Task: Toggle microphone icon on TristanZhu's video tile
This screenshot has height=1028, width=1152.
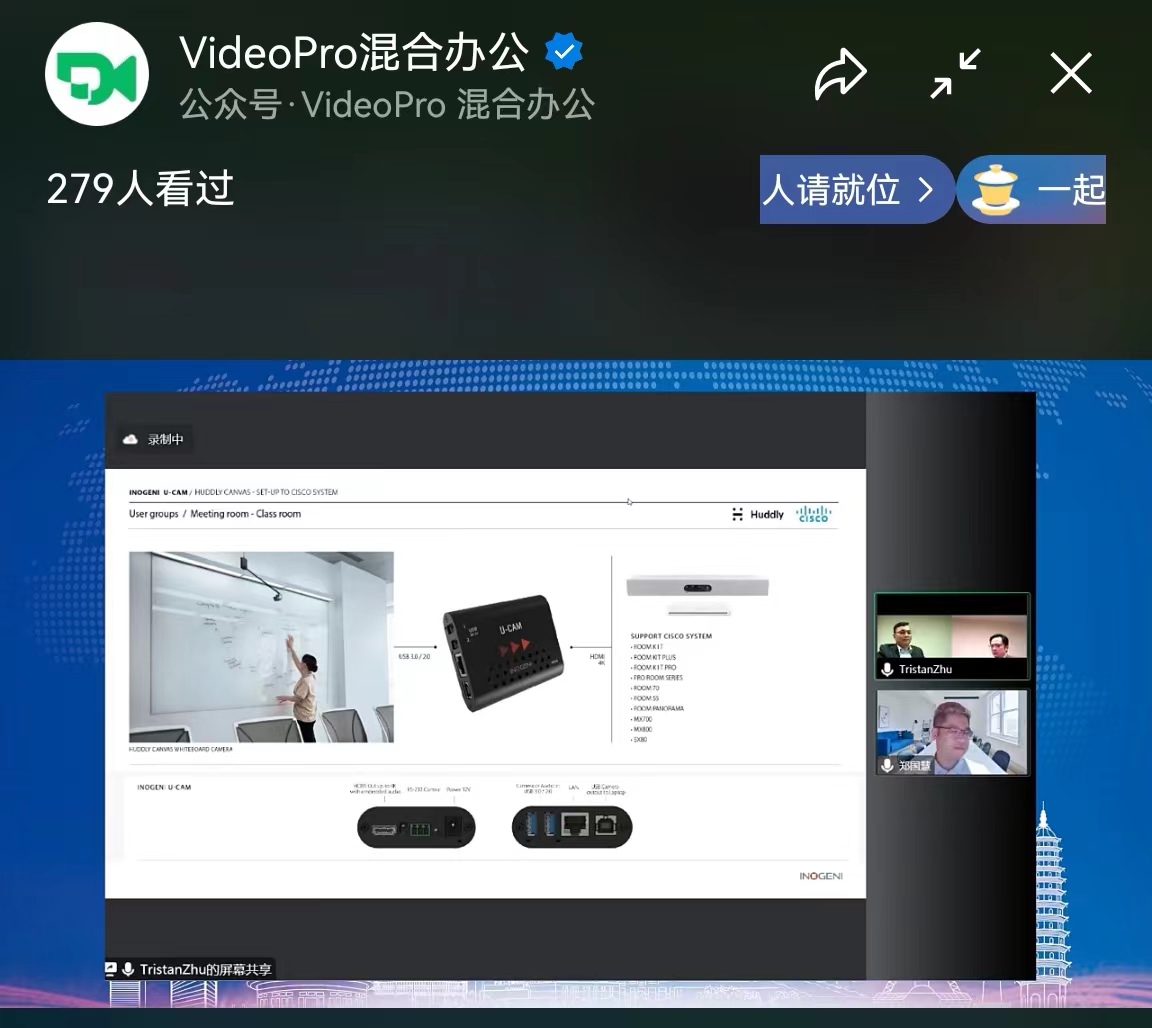Action: (886, 669)
